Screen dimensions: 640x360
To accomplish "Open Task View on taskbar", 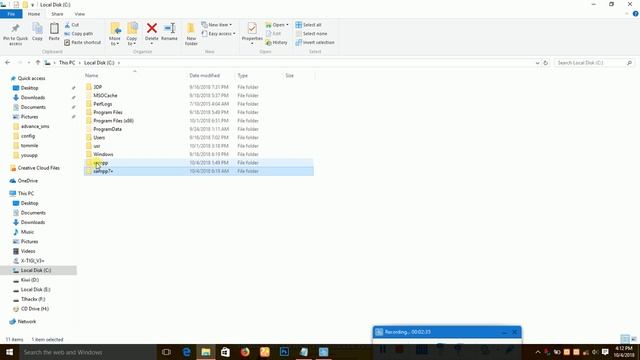I will 166,352.
